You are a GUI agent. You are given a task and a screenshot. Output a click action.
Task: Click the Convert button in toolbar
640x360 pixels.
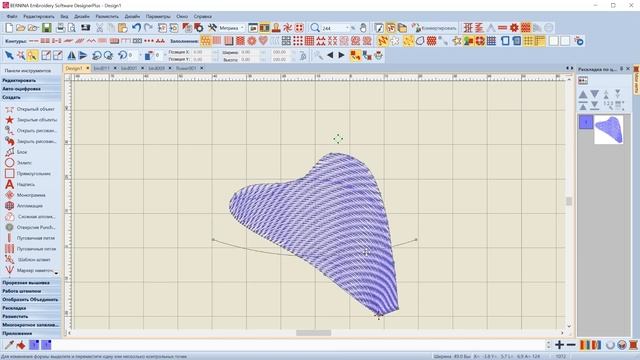coord(434,28)
